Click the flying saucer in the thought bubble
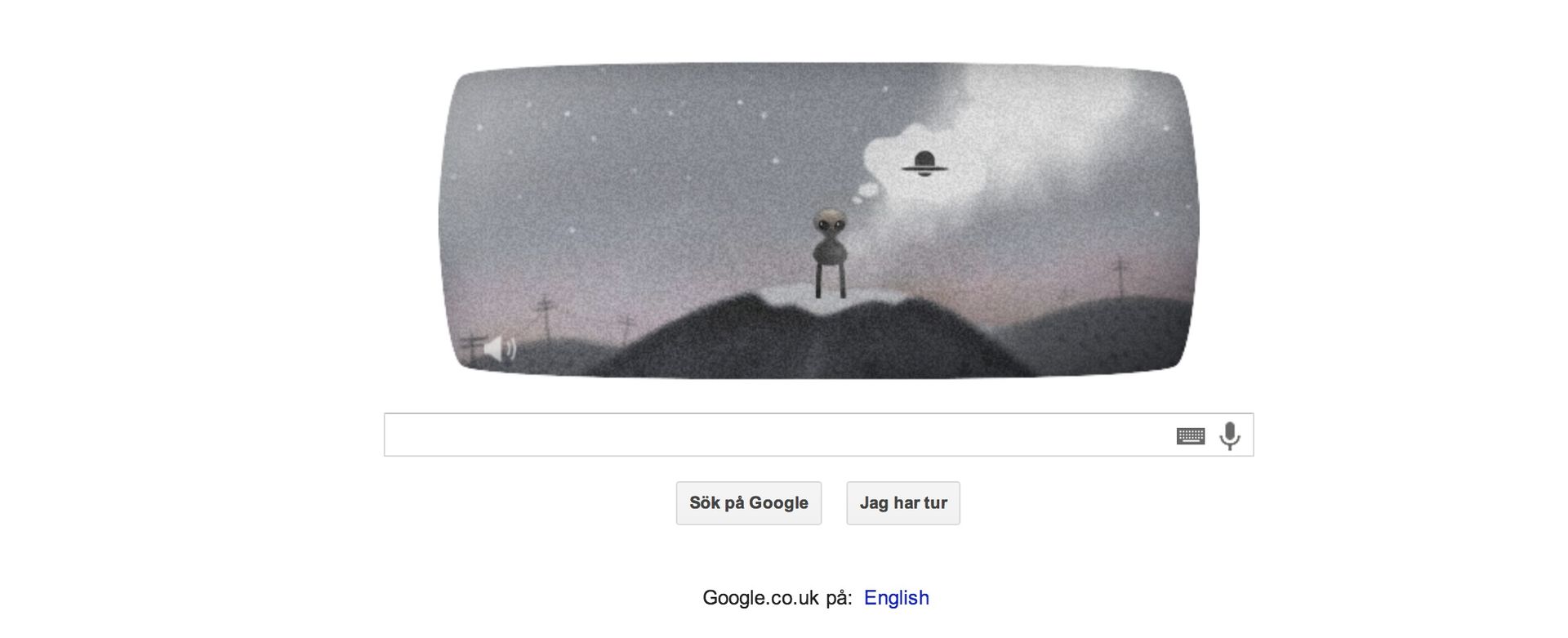The height and width of the screenshot is (638, 1568). (924, 164)
